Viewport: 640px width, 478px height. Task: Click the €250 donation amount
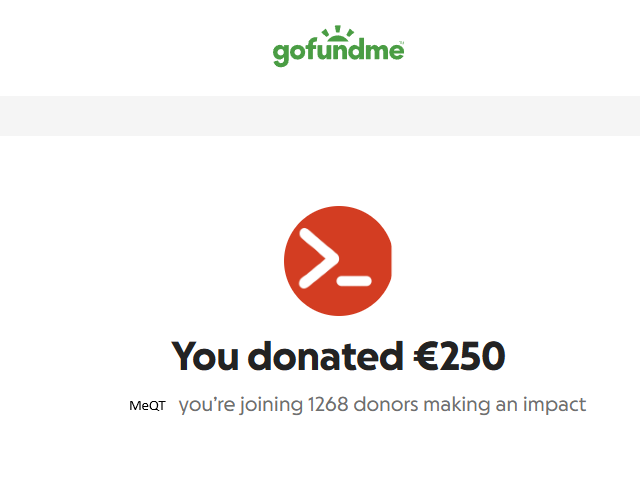click(460, 356)
